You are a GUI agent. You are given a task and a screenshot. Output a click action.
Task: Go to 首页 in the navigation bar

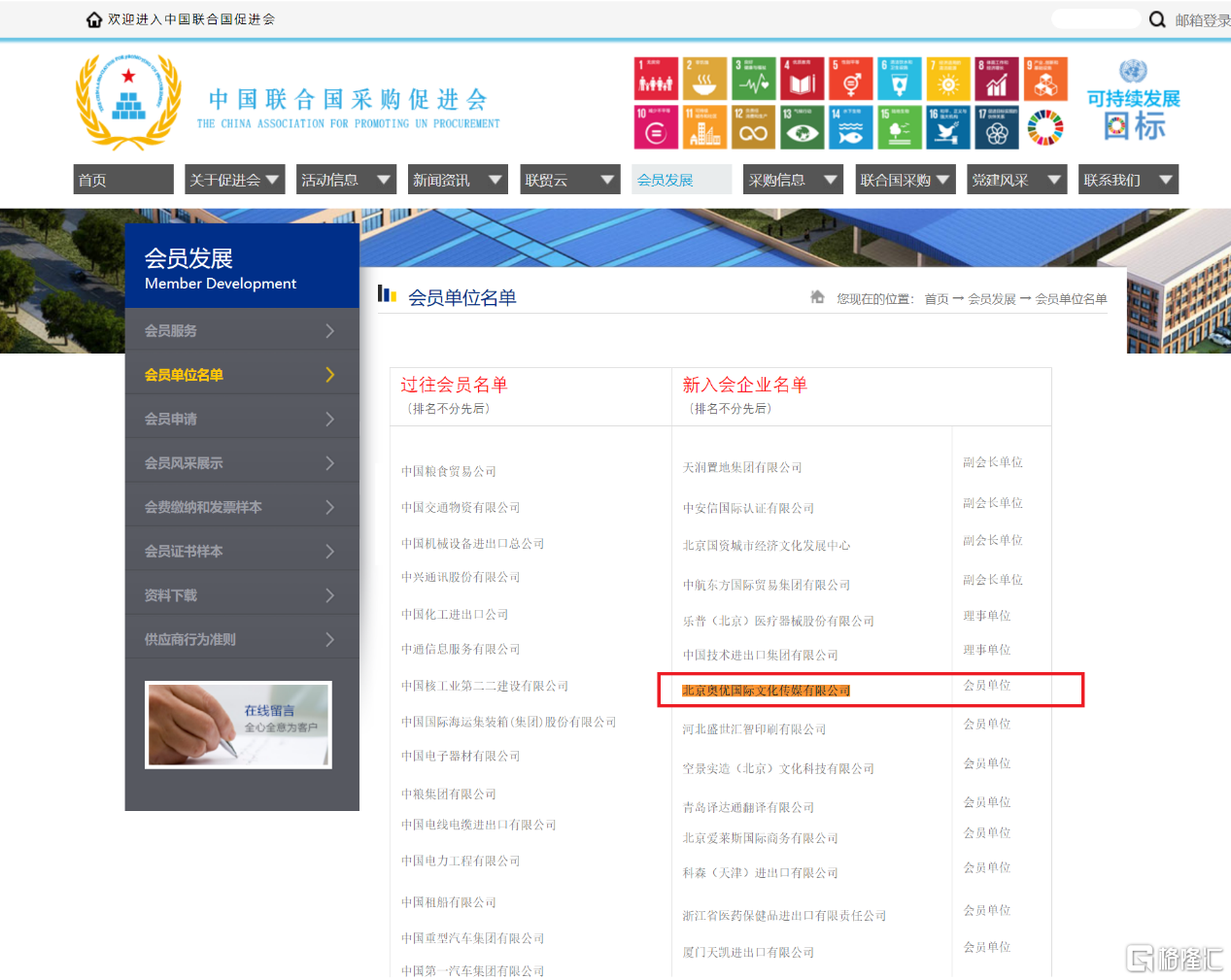123,180
